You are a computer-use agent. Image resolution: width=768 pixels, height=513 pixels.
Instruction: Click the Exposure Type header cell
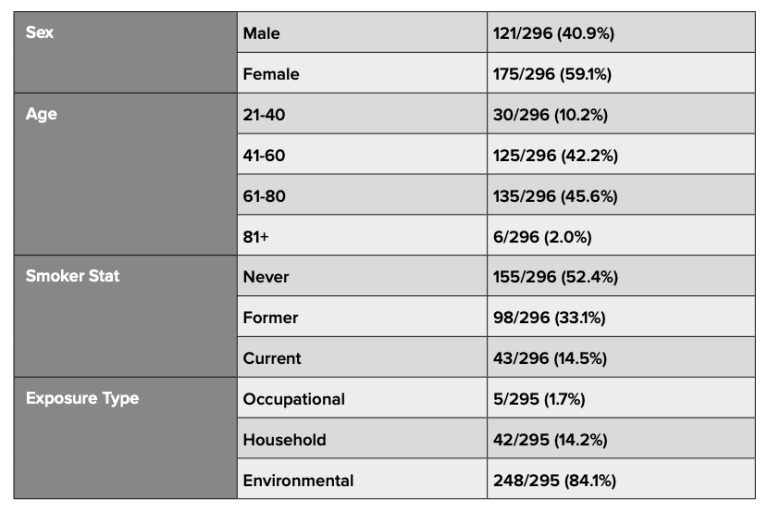point(126,438)
